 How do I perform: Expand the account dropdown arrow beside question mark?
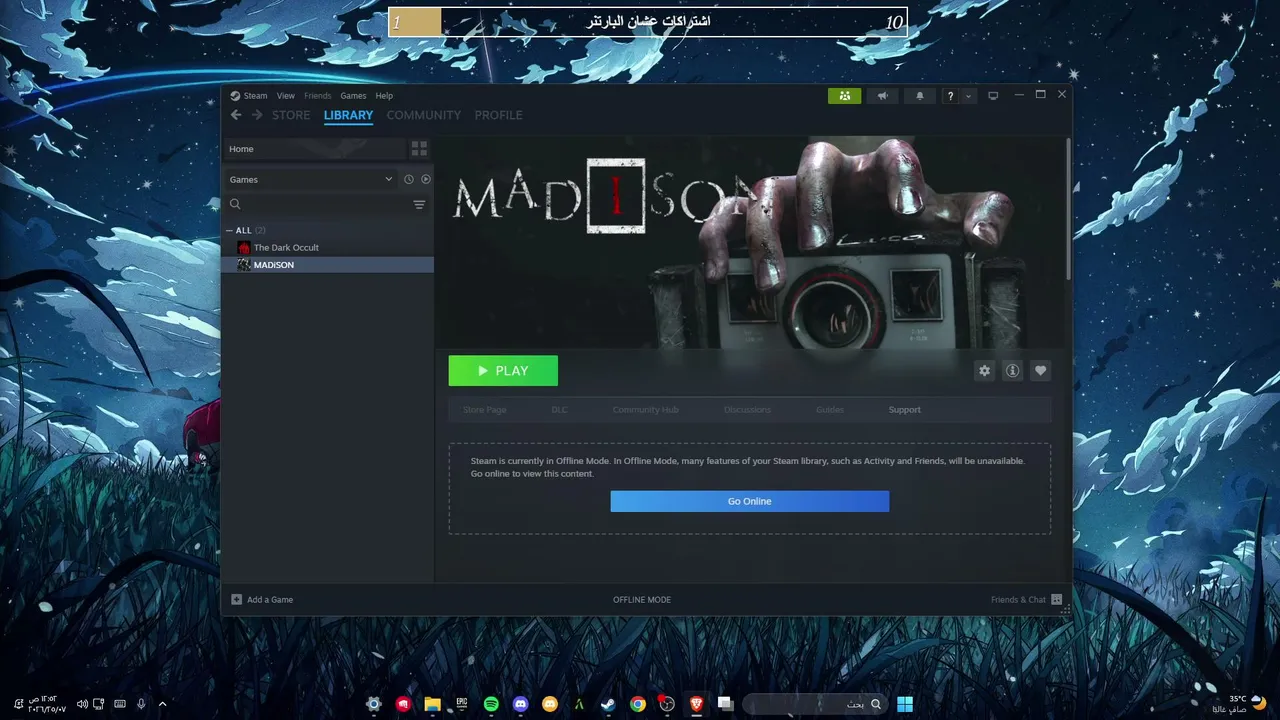[x=968, y=96]
